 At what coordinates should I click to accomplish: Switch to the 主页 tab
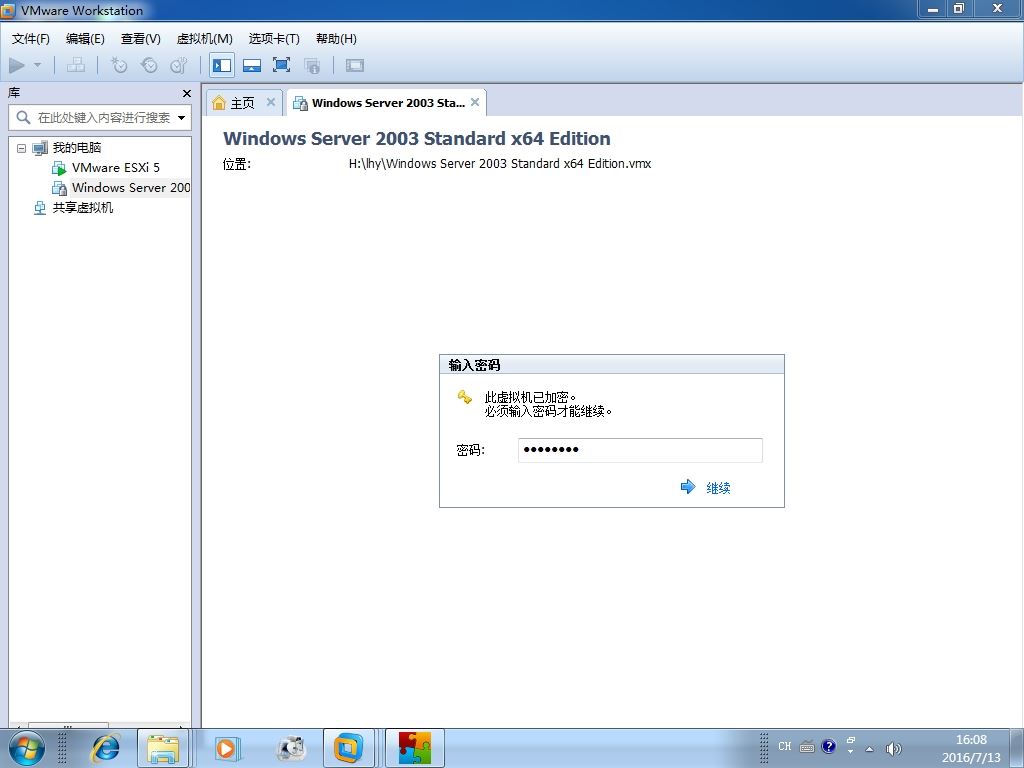pyautogui.click(x=242, y=103)
